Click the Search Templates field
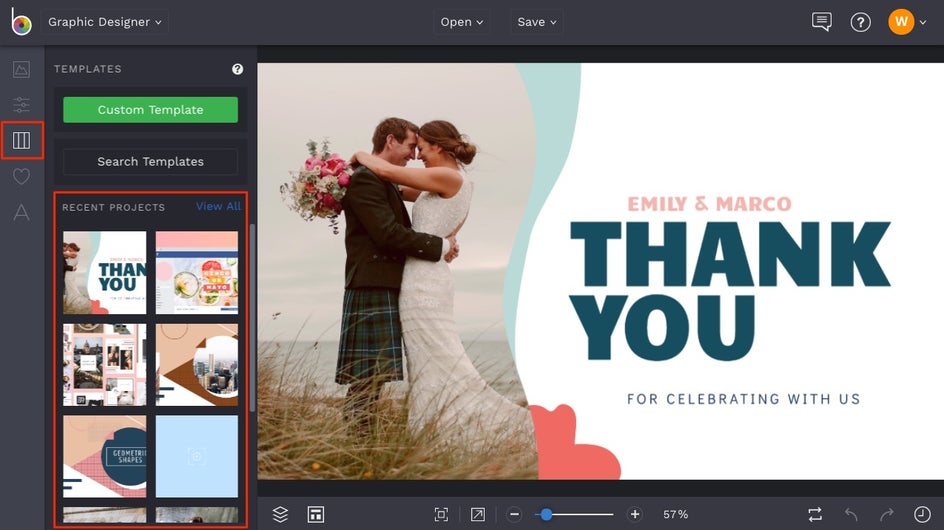The width and height of the screenshot is (944, 530). click(x=151, y=161)
